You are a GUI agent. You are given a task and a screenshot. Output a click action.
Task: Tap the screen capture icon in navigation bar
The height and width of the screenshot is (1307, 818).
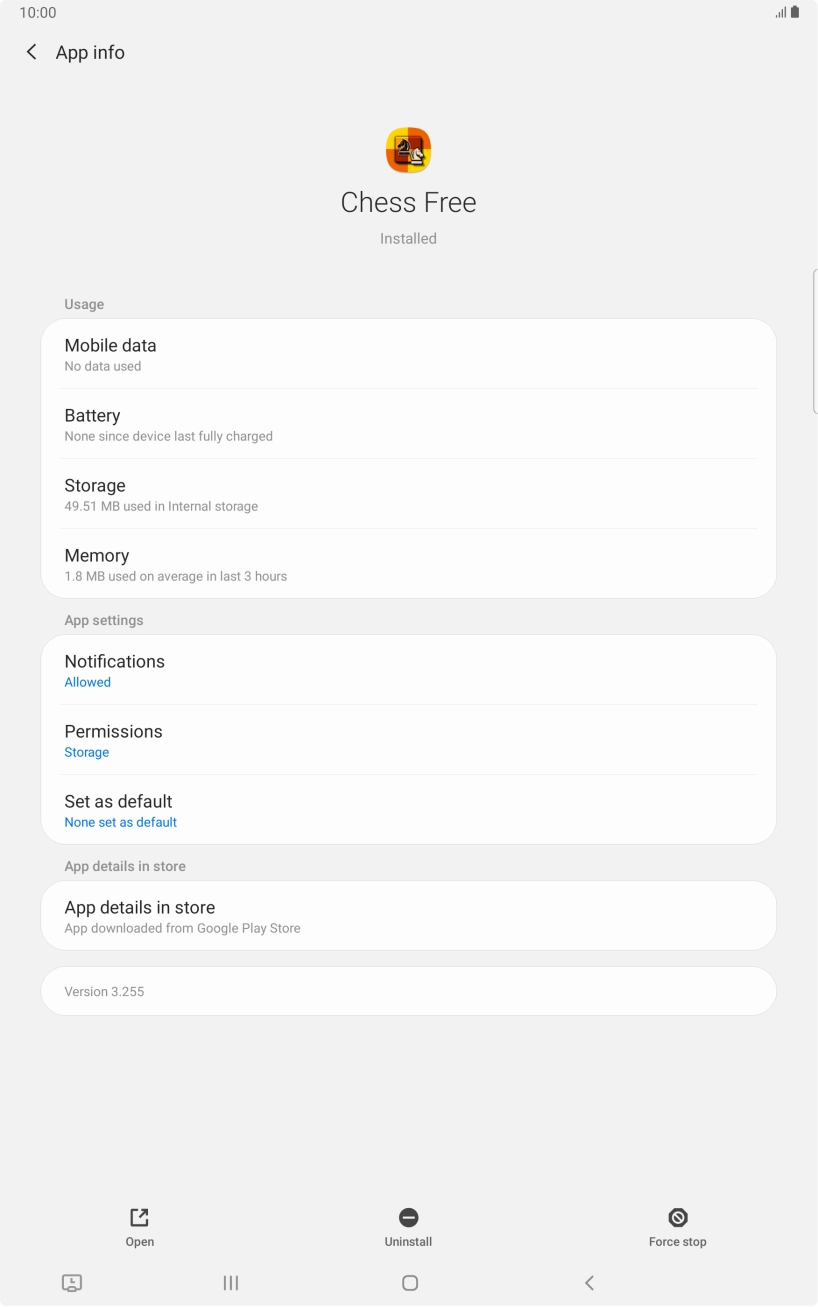click(x=72, y=1283)
